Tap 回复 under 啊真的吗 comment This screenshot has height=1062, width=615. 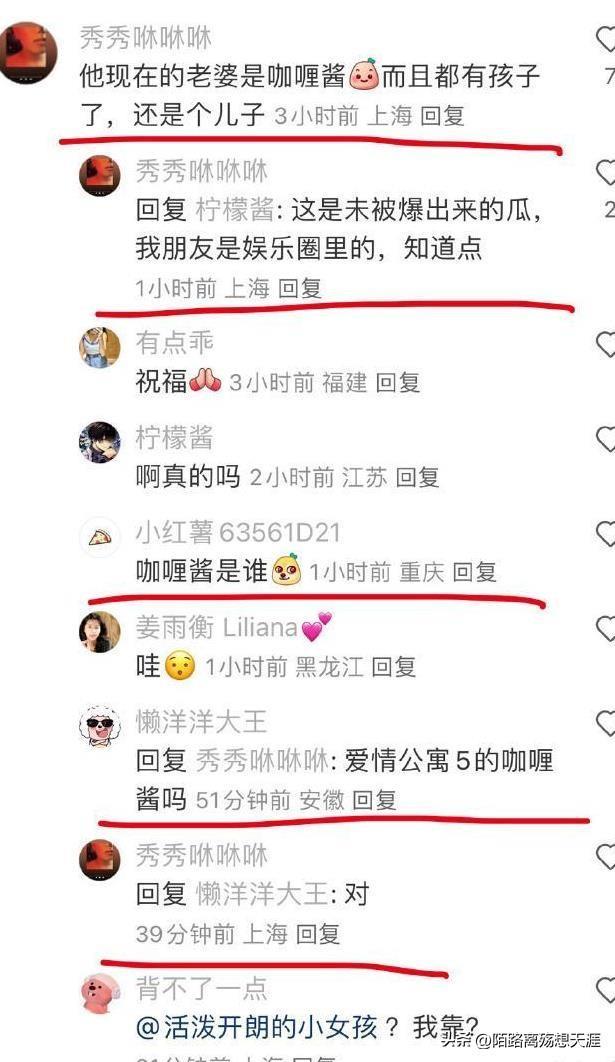pos(417,477)
